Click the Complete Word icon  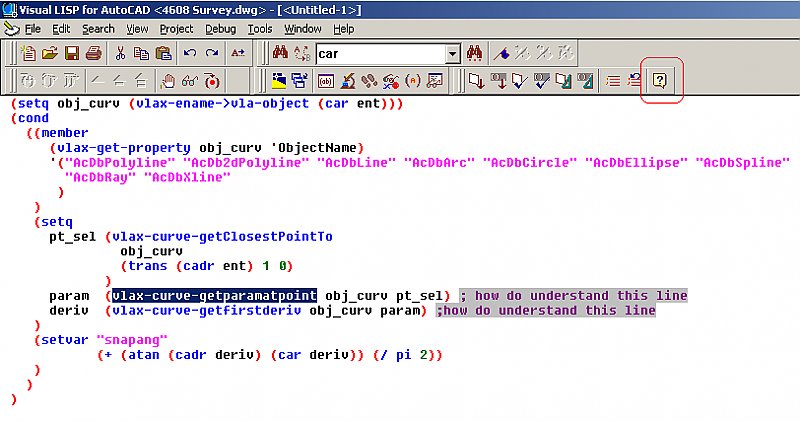coord(238,53)
